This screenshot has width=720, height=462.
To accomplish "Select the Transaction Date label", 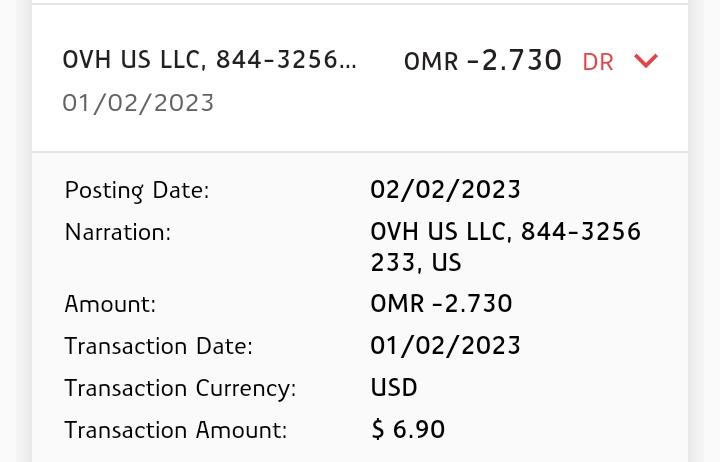I will point(158,346).
